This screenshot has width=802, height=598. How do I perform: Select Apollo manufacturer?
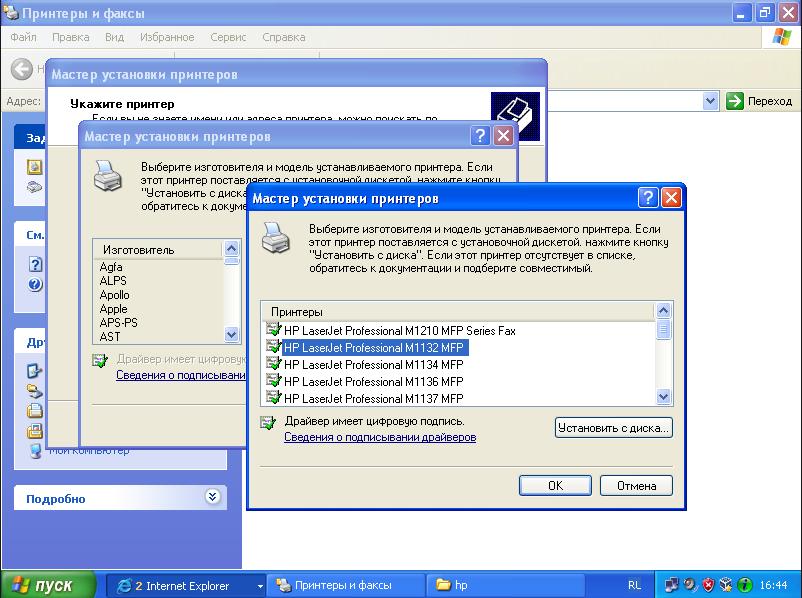(115, 295)
